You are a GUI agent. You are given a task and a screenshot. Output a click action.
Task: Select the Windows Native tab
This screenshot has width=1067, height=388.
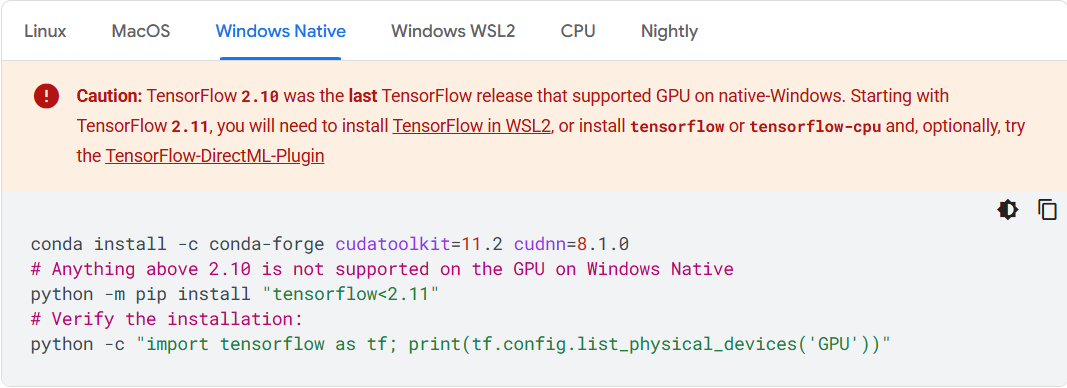click(x=280, y=31)
